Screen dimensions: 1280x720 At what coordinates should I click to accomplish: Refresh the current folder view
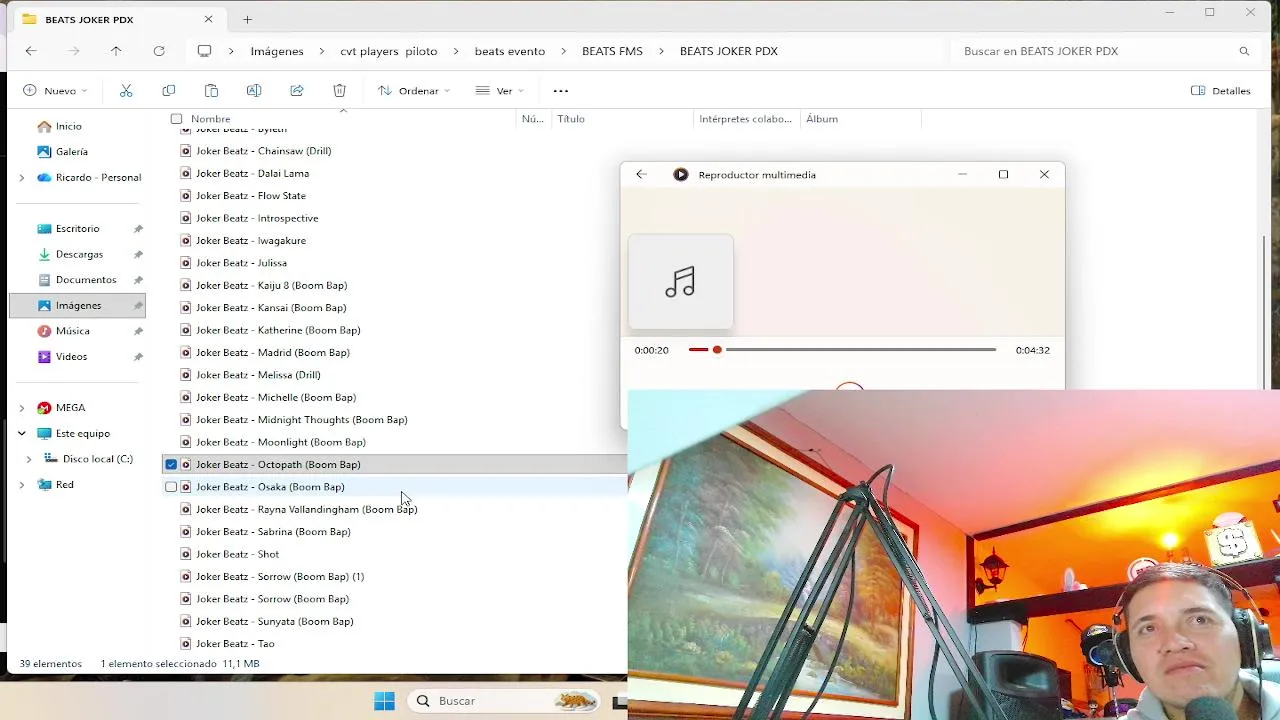(159, 51)
